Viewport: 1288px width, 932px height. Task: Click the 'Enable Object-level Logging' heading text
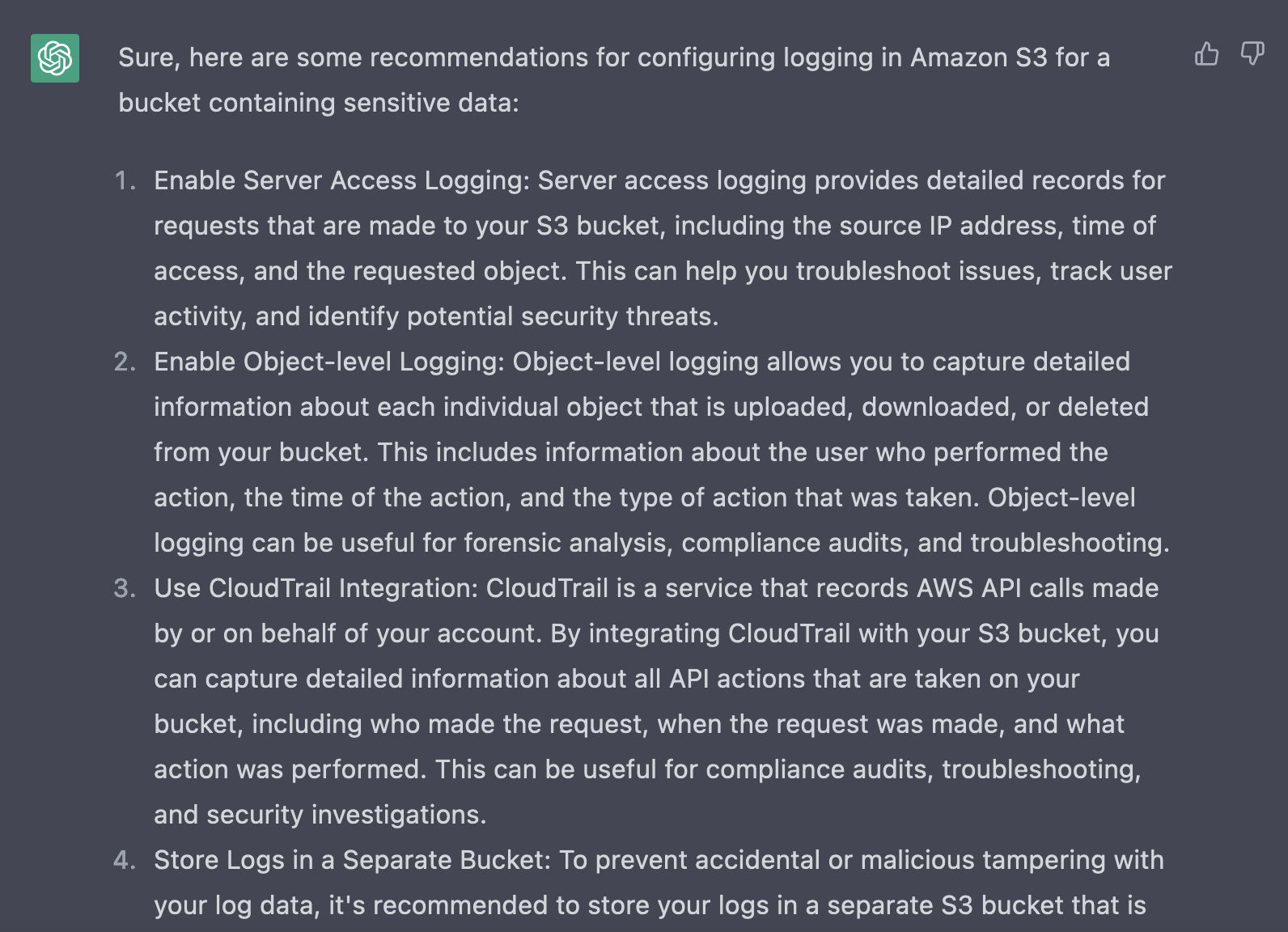(328, 362)
